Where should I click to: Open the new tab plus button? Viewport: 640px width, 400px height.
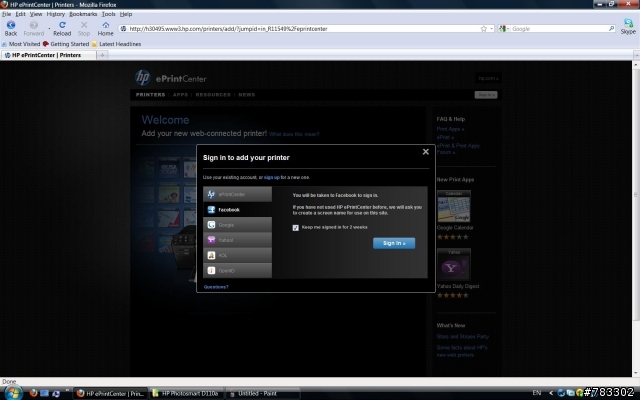[x=102, y=55]
